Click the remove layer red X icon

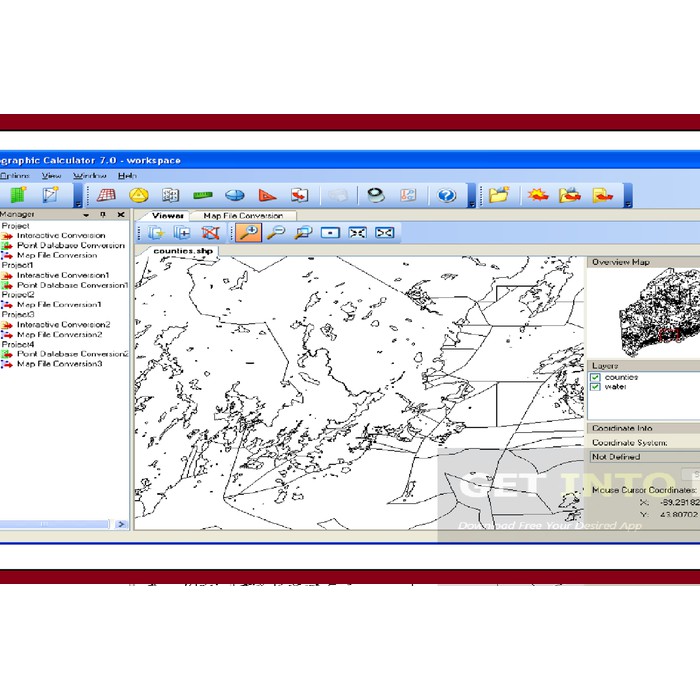coord(210,233)
